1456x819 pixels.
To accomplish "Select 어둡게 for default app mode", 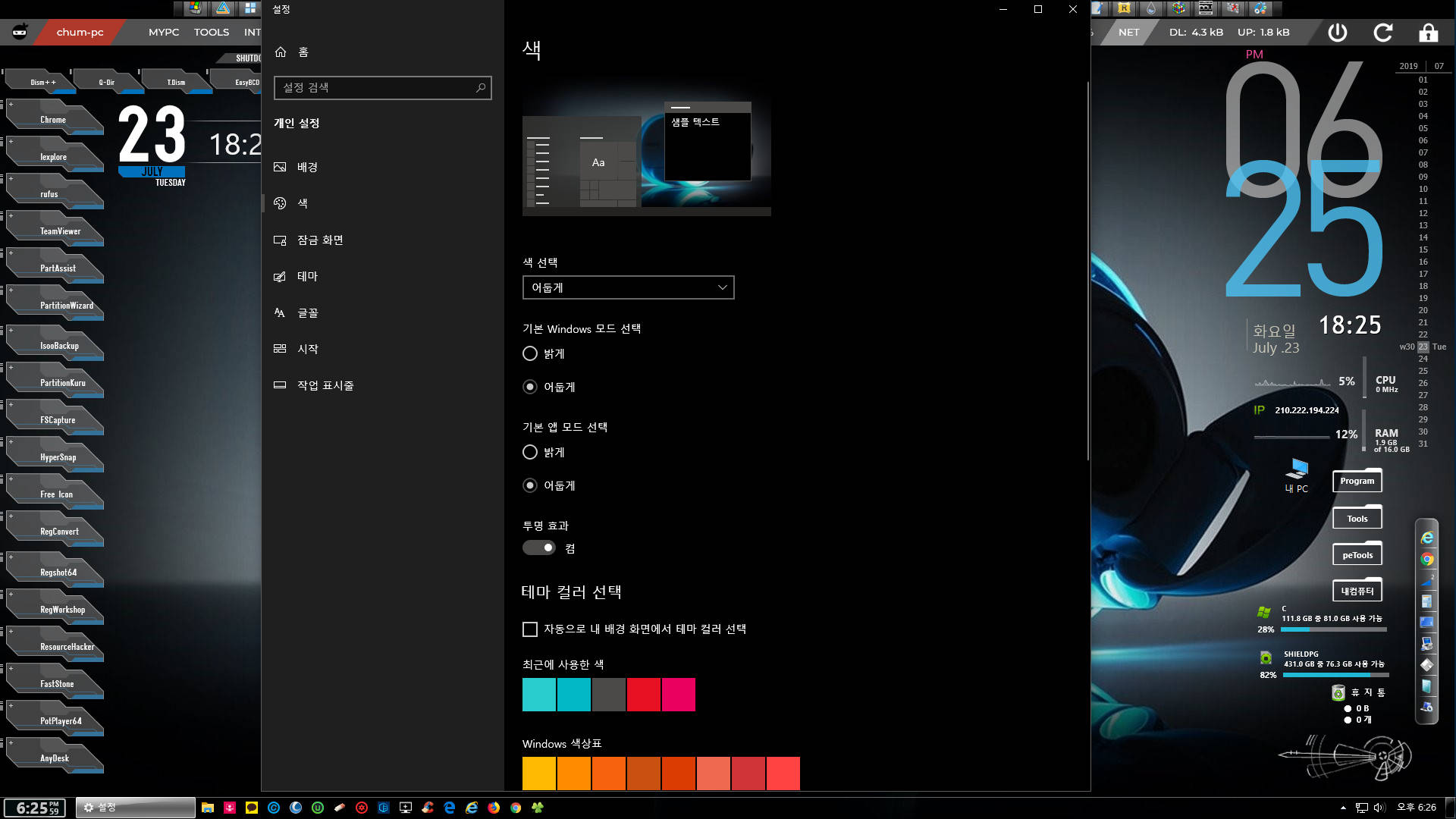I will point(530,485).
